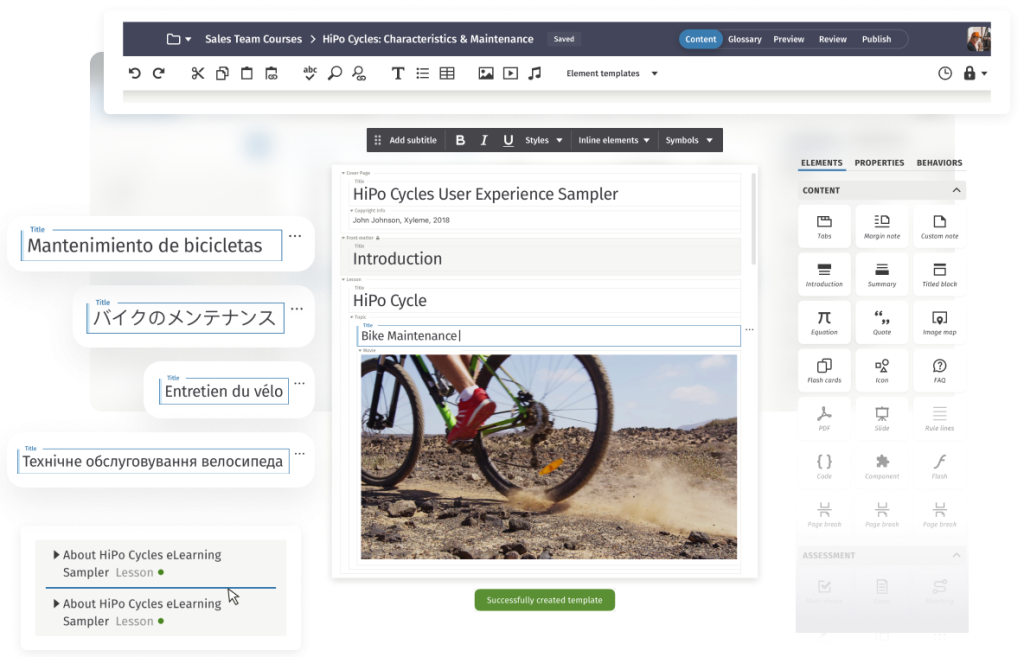Insert audio with the music note icon
Screen dimensions: 1024x657
[x=535, y=73]
